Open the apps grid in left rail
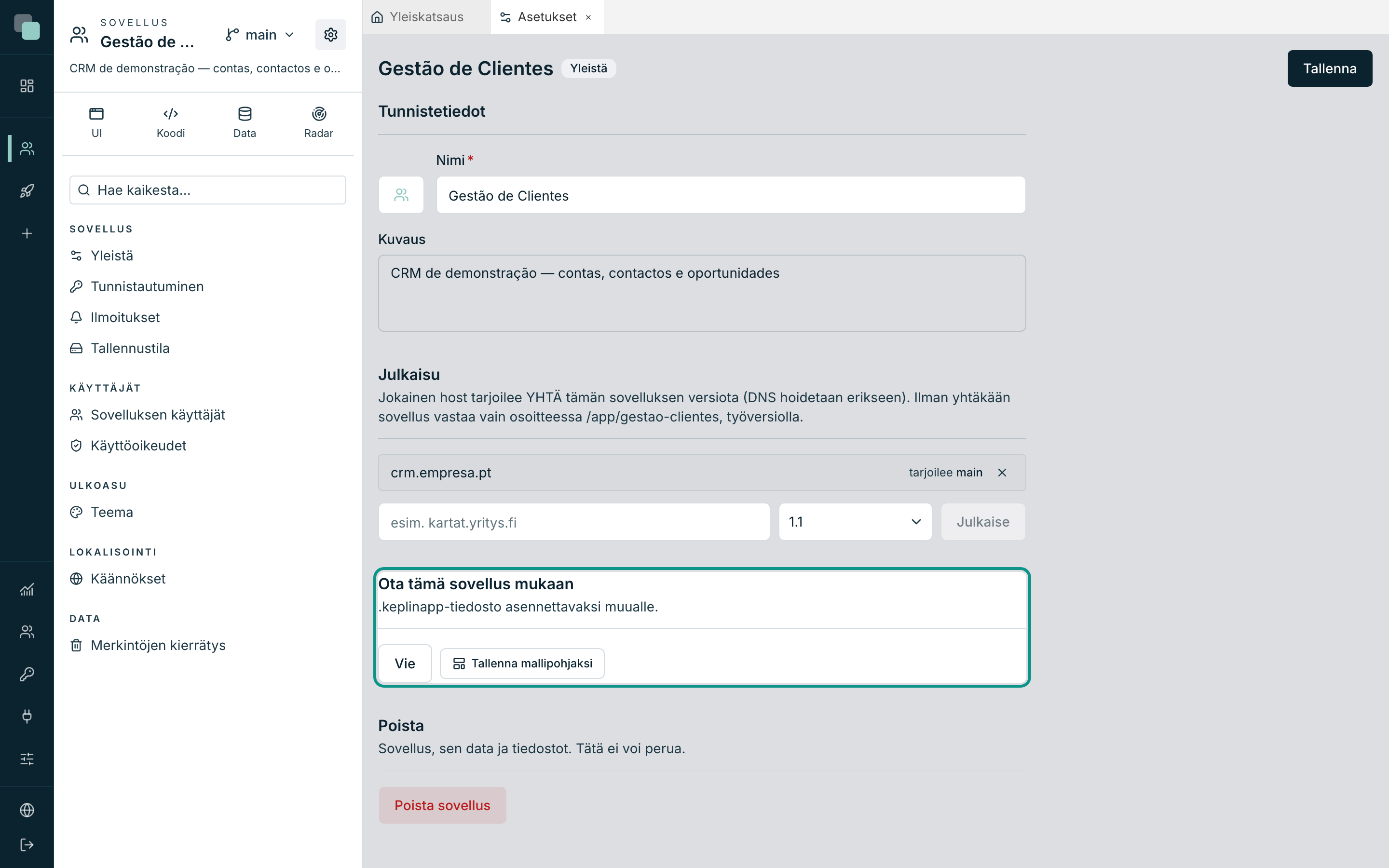The image size is (1389, 868). [27, 85]
